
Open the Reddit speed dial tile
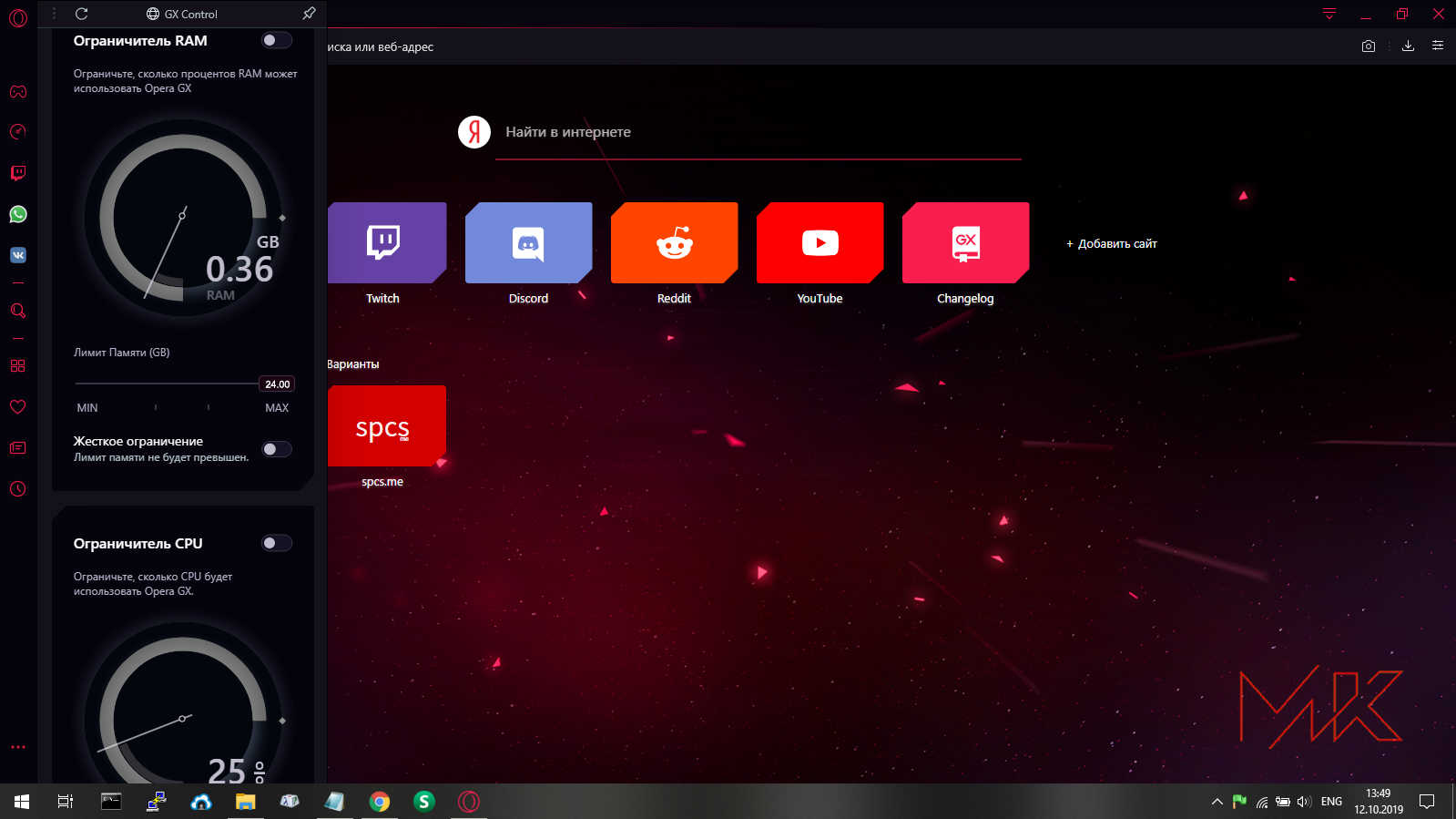674,242
